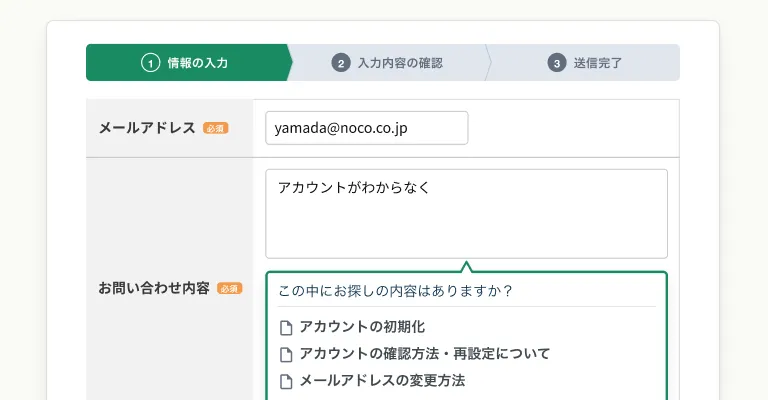Screen dimensions: 768x400
Task: Click the 必須 badge next to お問い合わせ内容
Action: pos(230,288)
